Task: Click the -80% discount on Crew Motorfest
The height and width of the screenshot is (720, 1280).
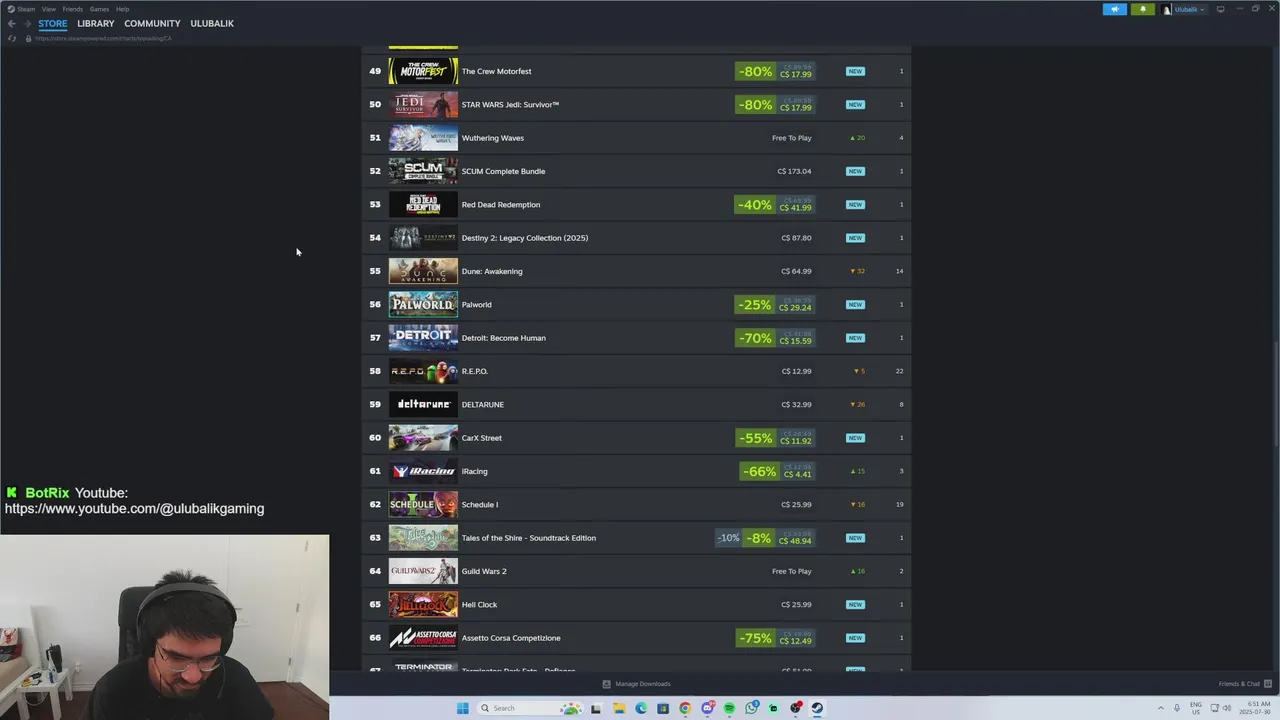Action: tap(755, 71)
